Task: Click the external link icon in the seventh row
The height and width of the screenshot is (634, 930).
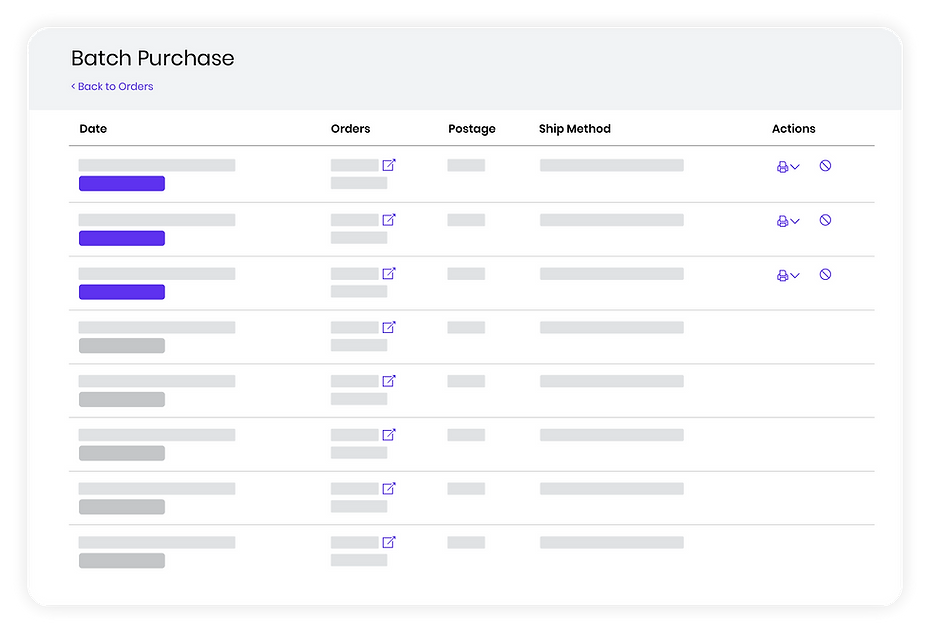Action: point(389,488)
